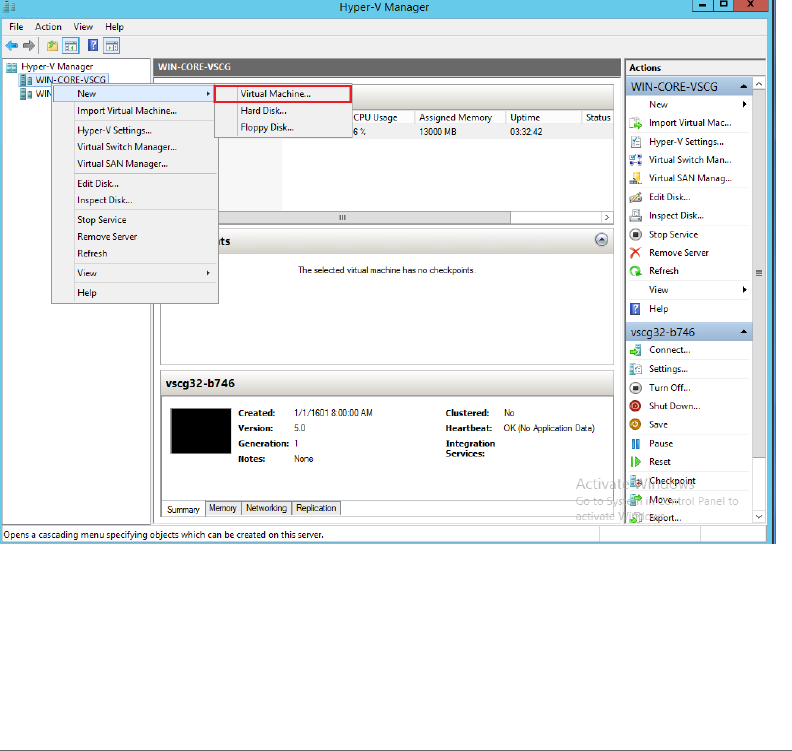Viewport: 792px width, 751px height.
Task: Click the Stop Service icon in Actions pane
Action: point(635,234)
